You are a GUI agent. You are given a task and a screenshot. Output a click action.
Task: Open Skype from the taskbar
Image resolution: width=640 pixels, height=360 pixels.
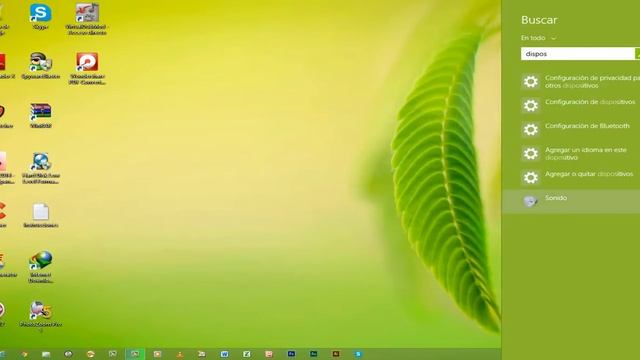click(358, 354)
